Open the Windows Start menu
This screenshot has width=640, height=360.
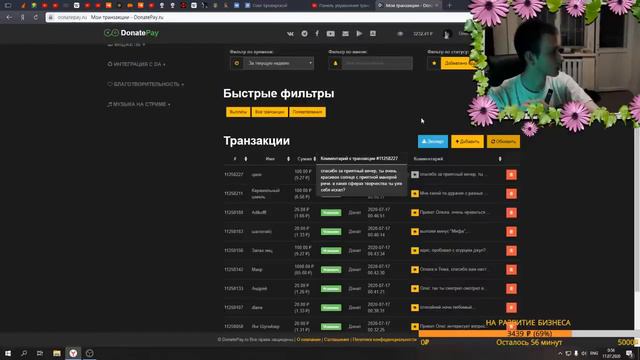pos(8,353)
